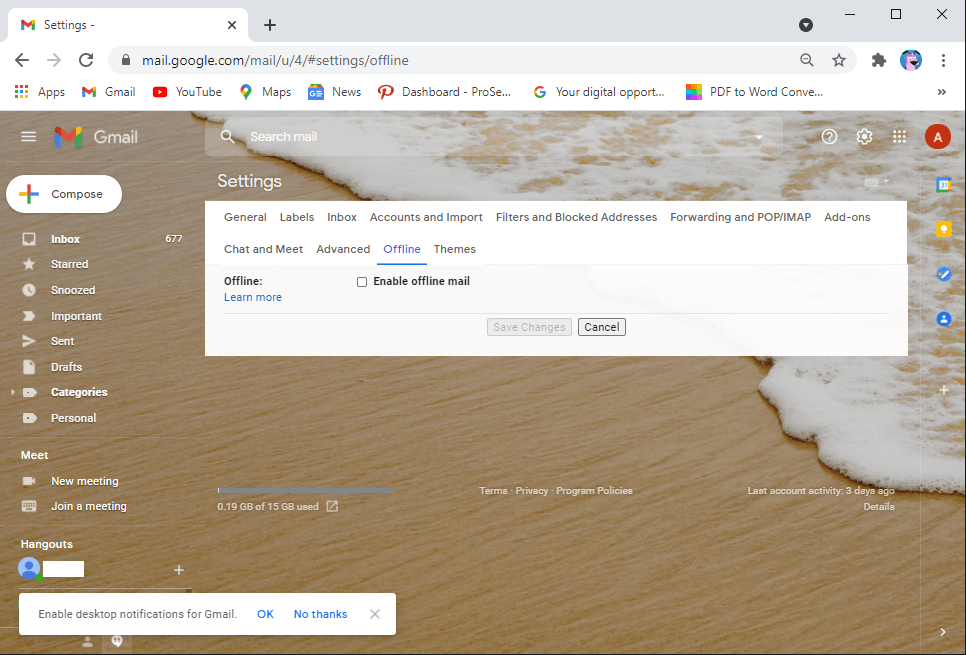Open the Google apps grid
966x655 pixels.
point(899,136)
